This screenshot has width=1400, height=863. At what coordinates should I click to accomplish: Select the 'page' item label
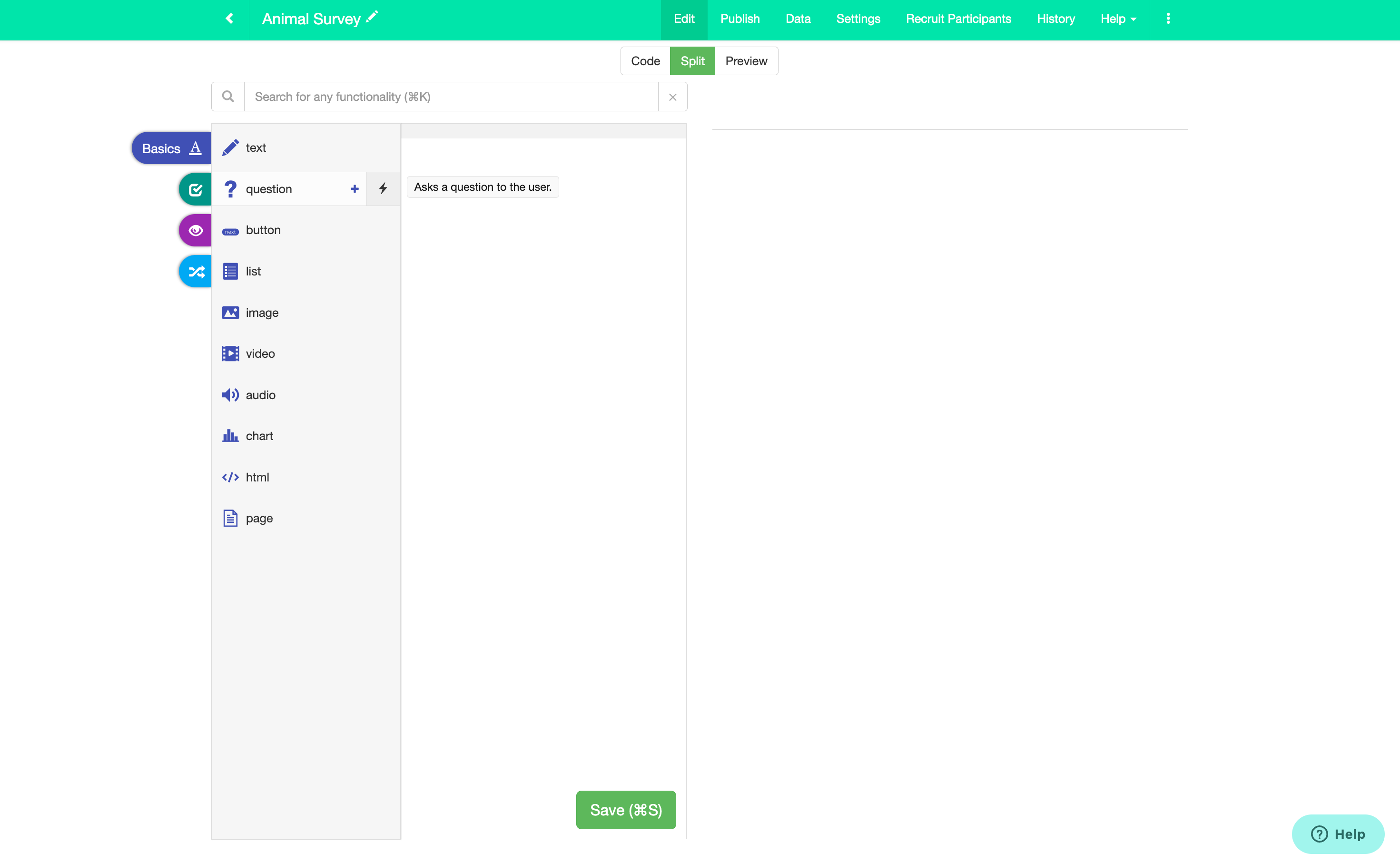coord(259,519)
